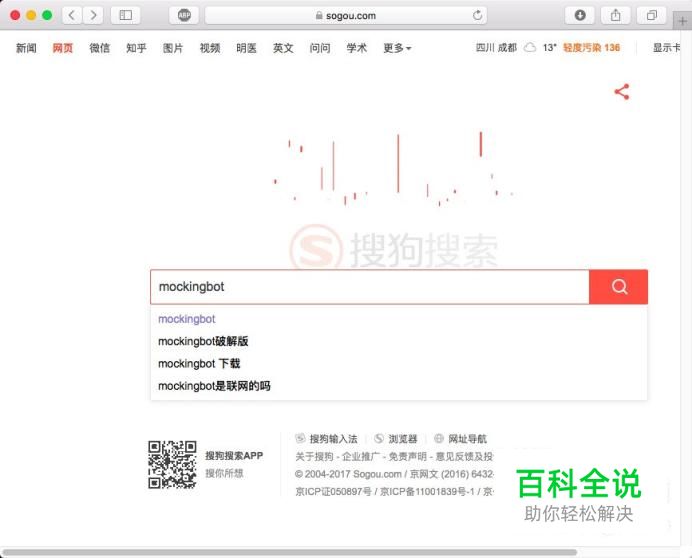Toggle the Safari sidebar button
The image size is (692, 558).
125,15
